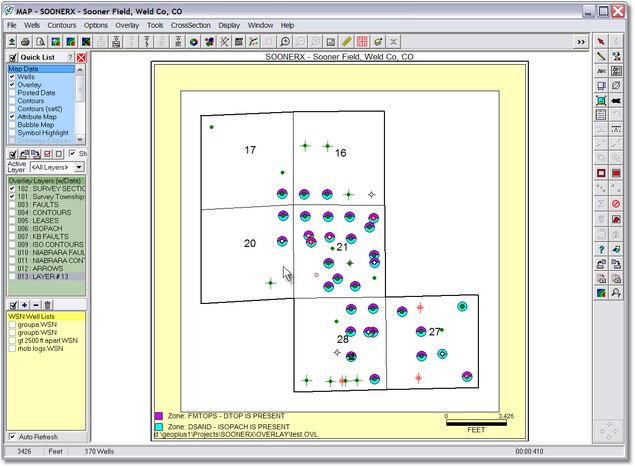This screenshot has height=467, width=635.
Task: Select the red arrow pointer tool
Action: click(601, 42)
